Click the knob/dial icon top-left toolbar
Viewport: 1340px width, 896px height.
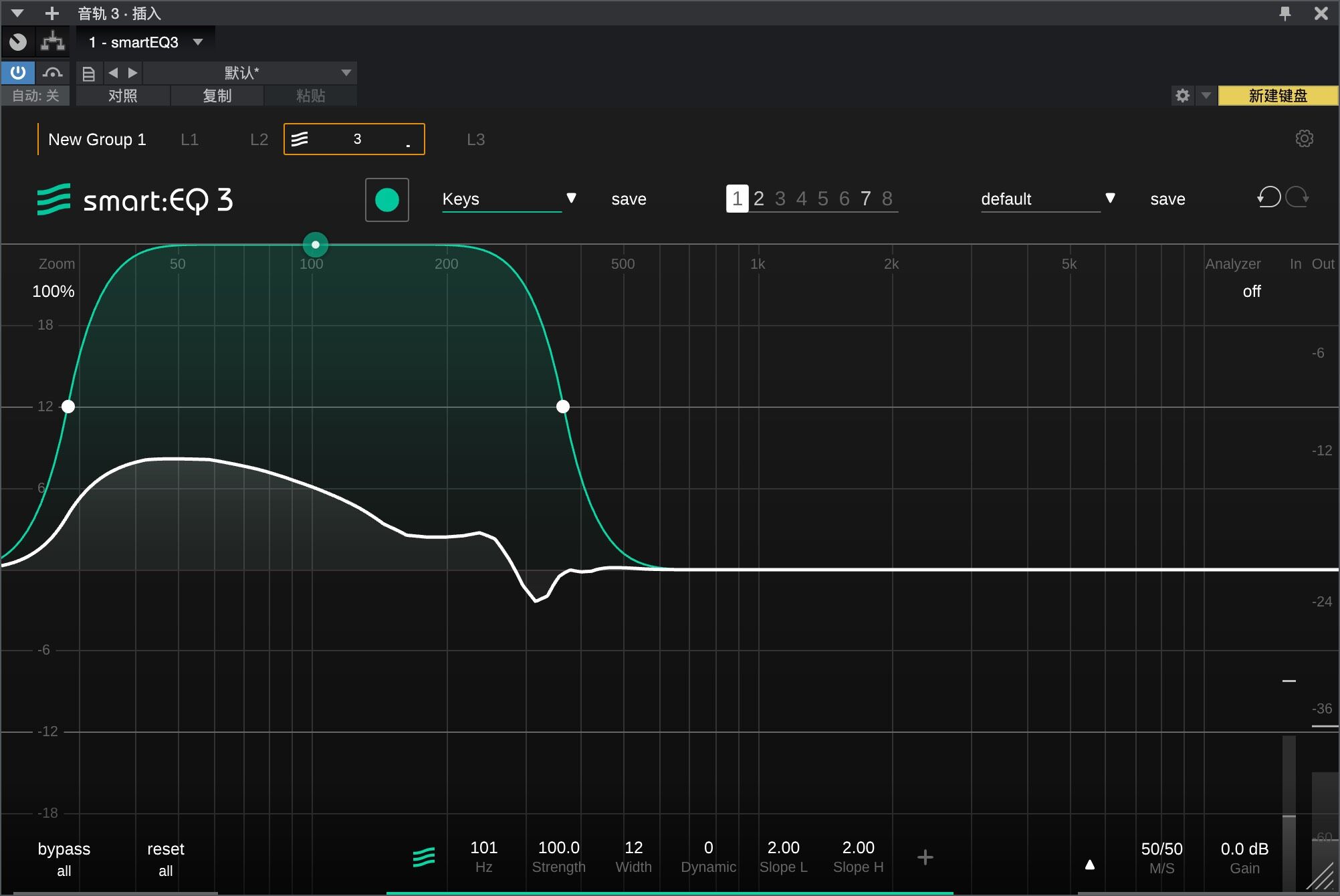click(18, 41)
